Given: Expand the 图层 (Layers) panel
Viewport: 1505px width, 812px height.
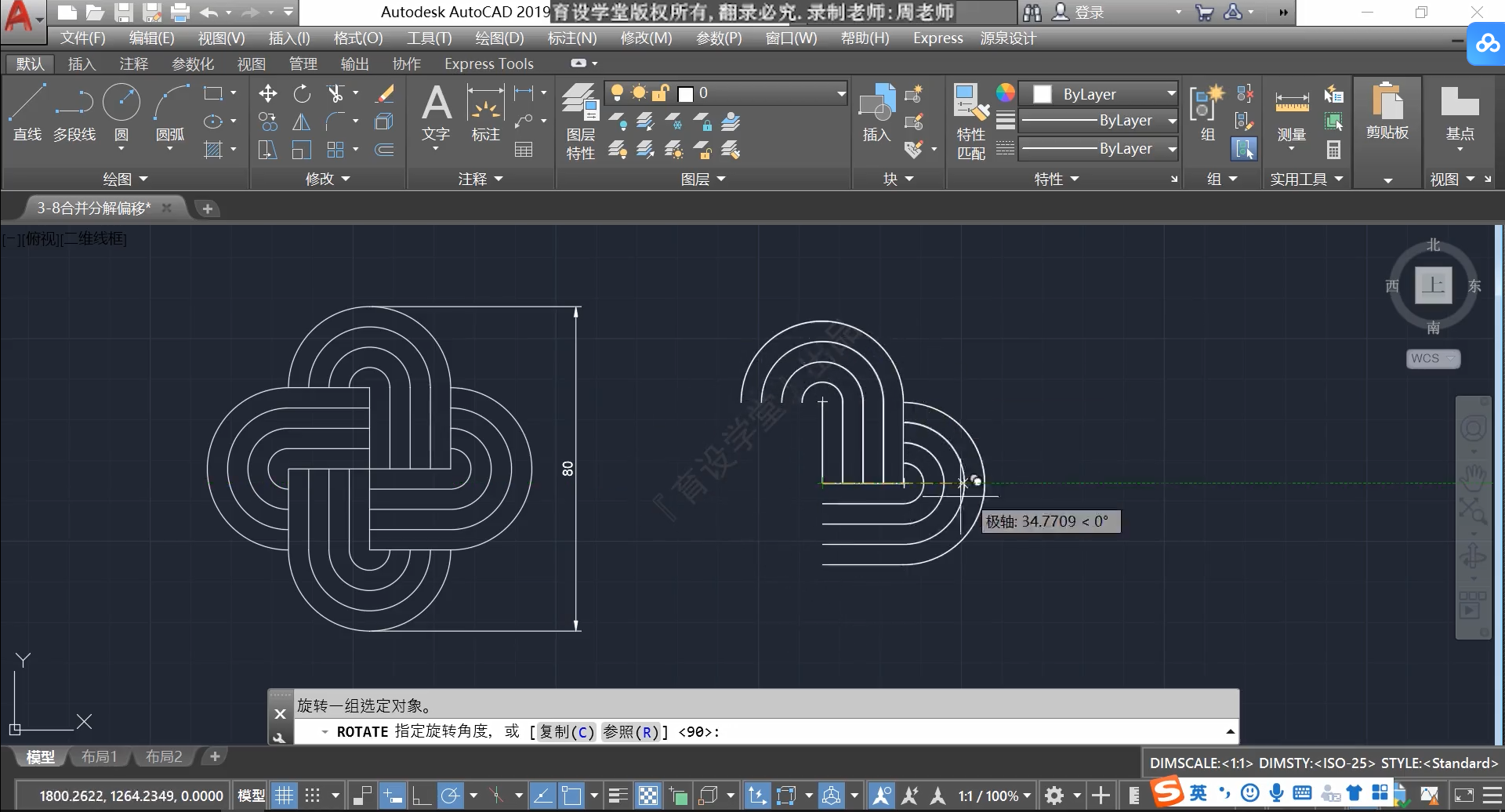Looking at the screenshot, I should pyautogui.click(x=703, y=179).
